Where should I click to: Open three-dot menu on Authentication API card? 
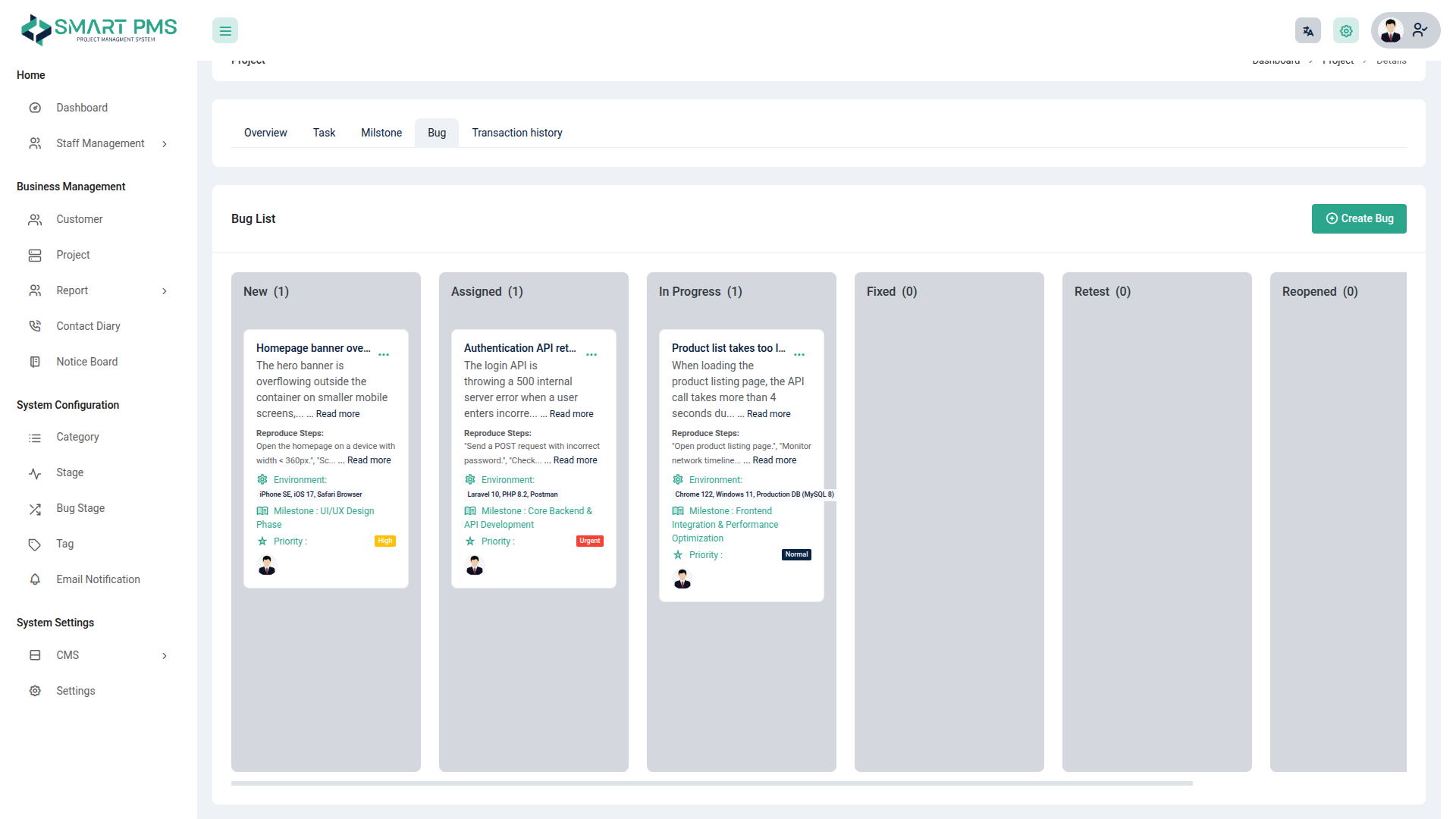(591, 355)
